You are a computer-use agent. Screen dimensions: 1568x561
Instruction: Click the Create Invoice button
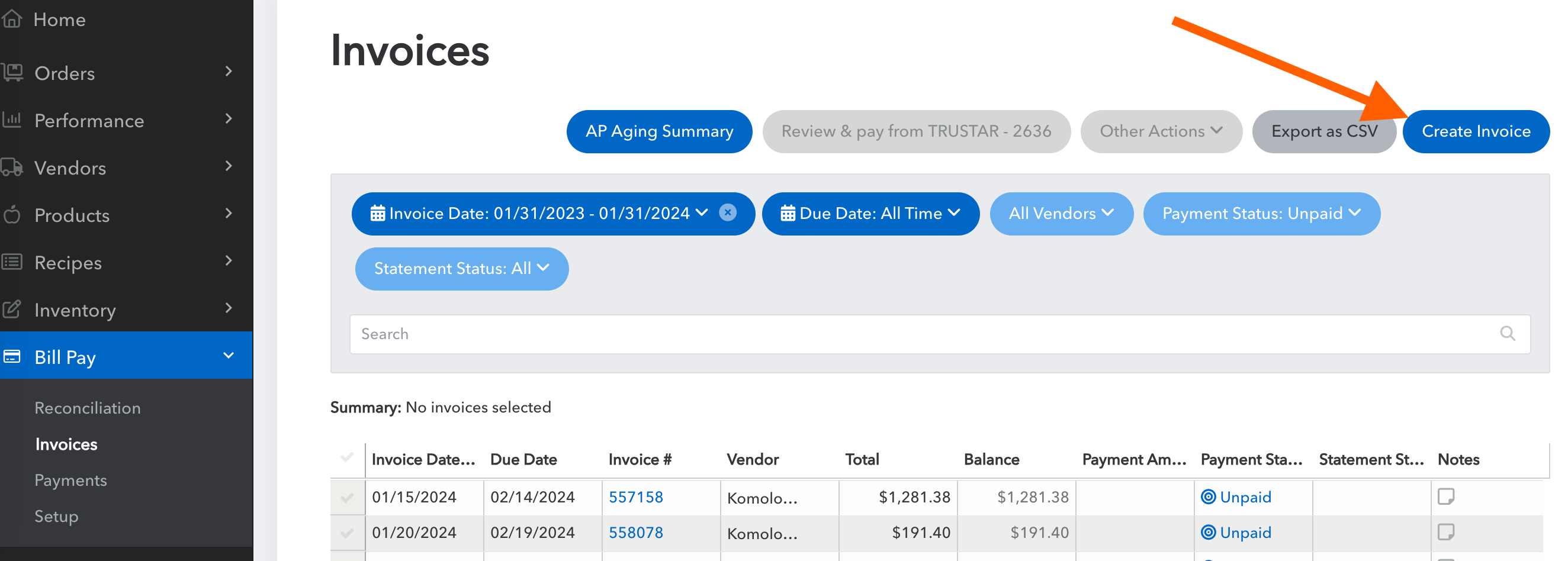(x=1476, y=131)
